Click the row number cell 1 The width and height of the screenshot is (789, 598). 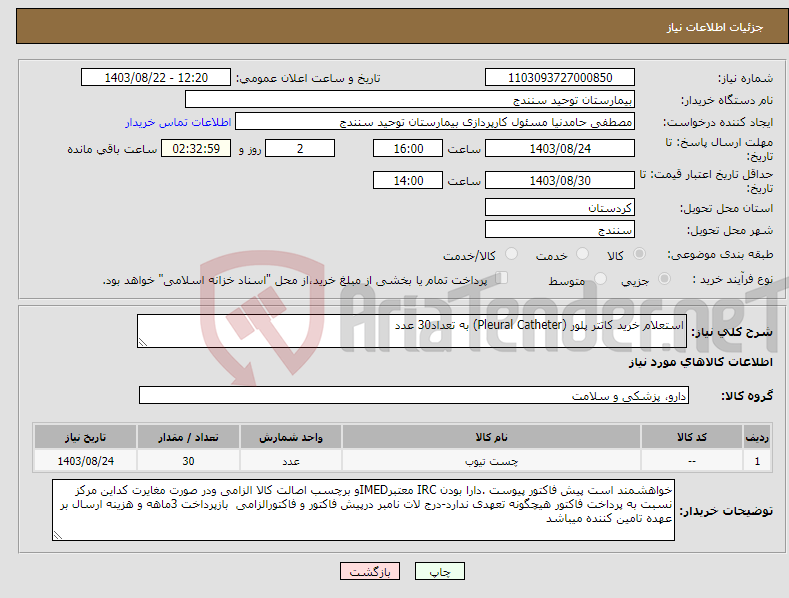coord(757,461)
